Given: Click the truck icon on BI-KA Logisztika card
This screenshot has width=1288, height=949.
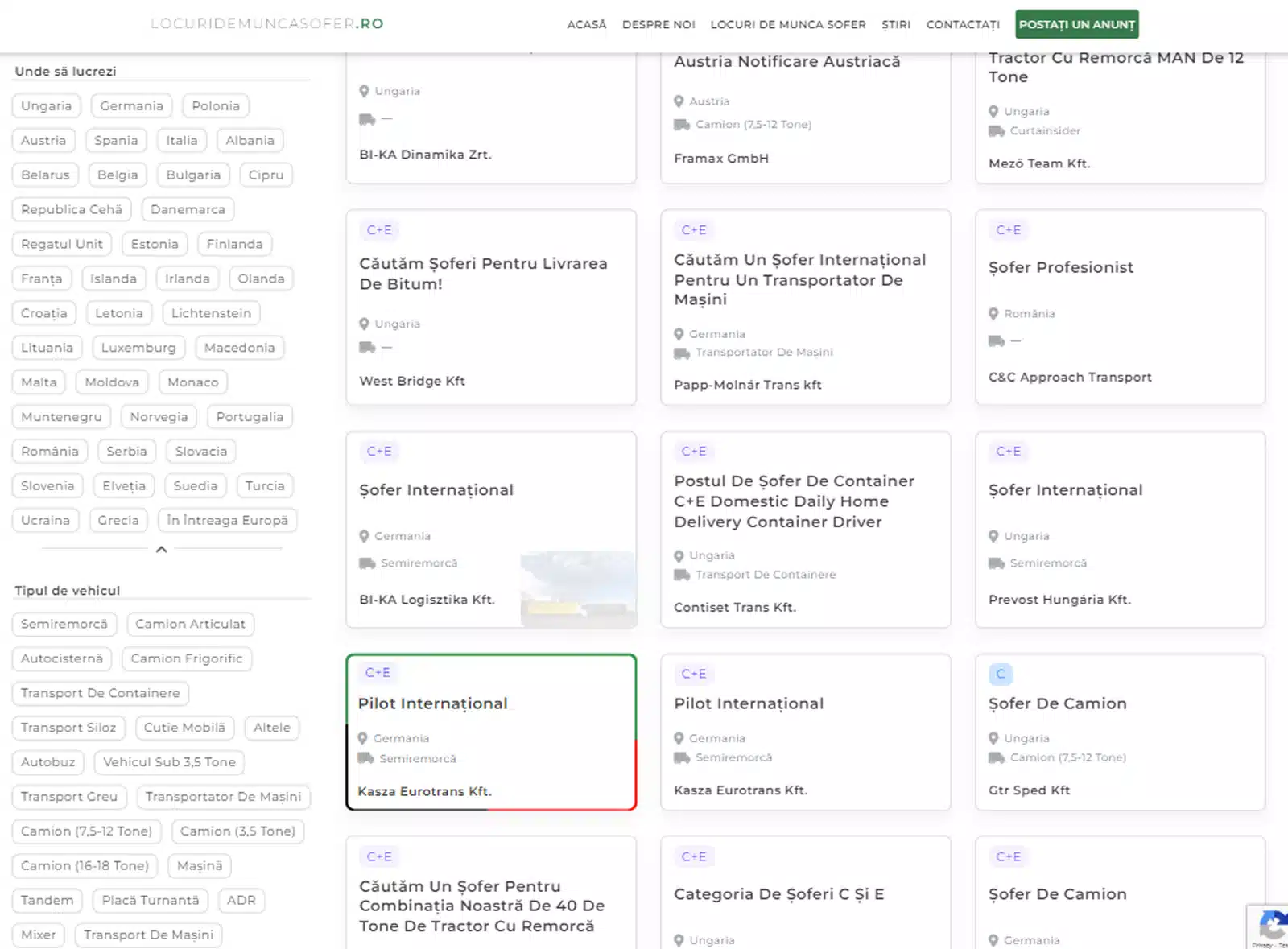Looking at the screenshot, I should click(367, 563).
